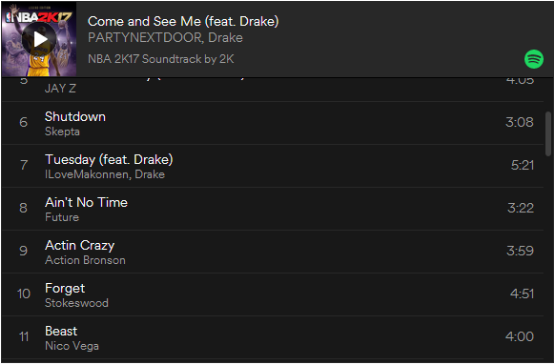Screen dimensions: 554x364
Task: Play Beast by Nico Vega
Action: point(273,337)
